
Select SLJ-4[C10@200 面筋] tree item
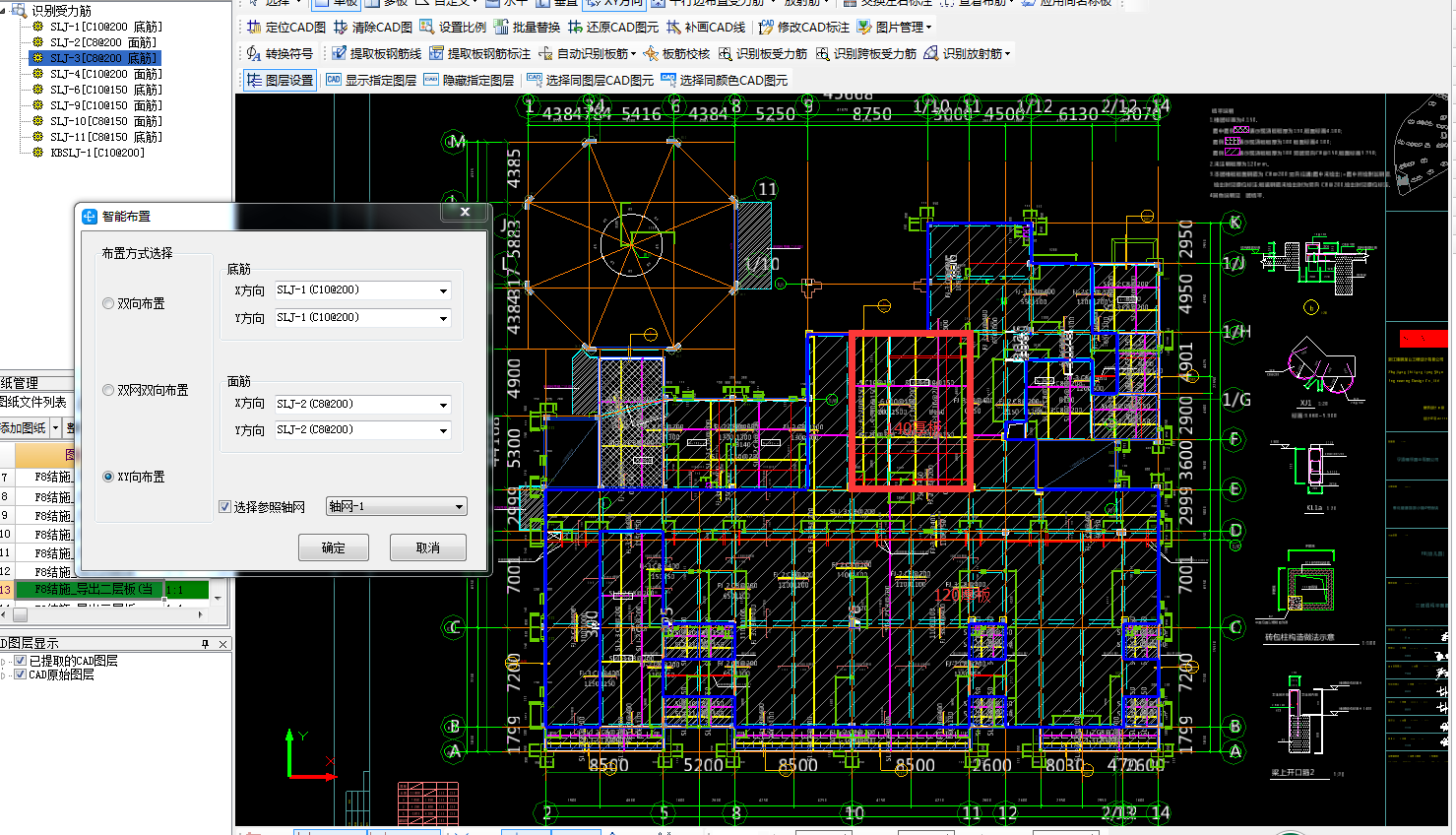click(106, 74)
